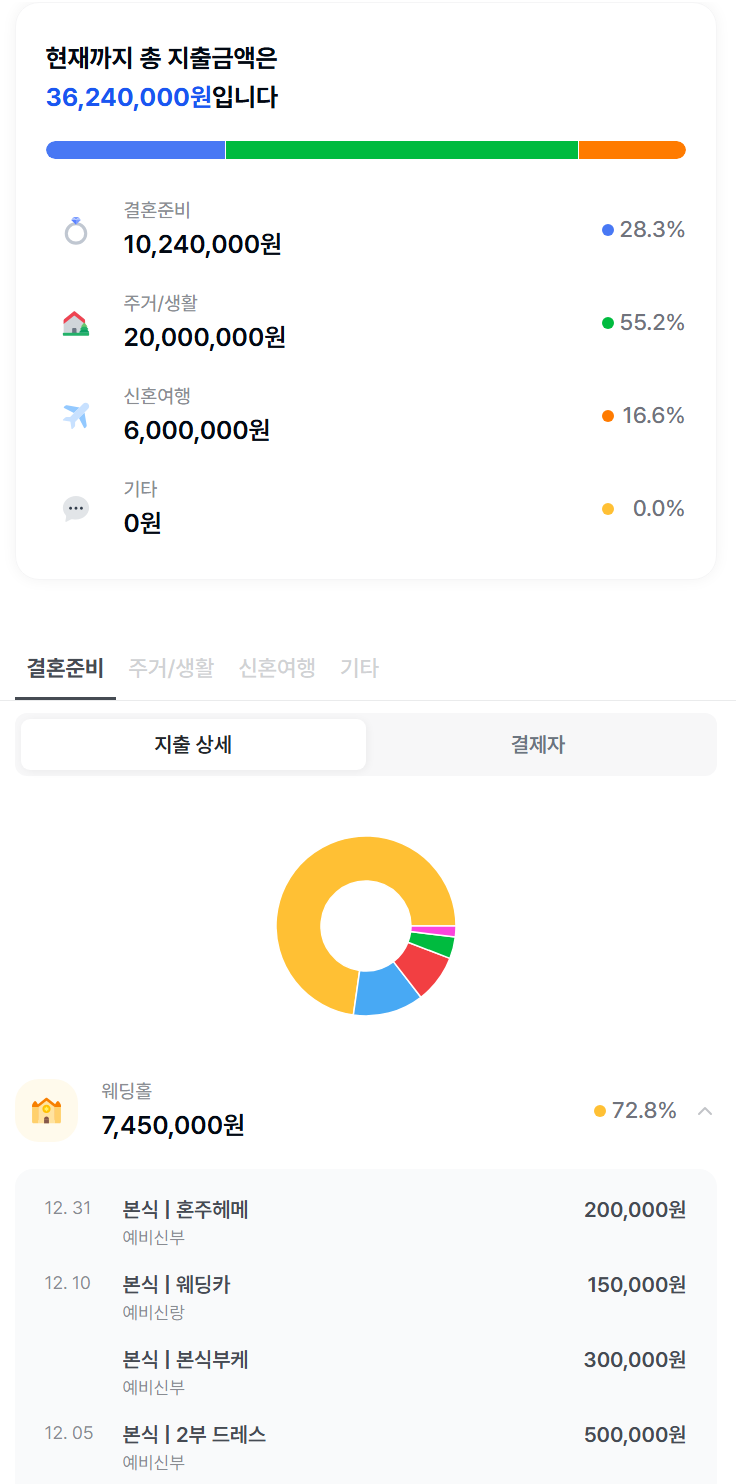The height and width of the screenshot is (1484, 736).
Task: Select the 기타 tab
Action: [359, 668]
